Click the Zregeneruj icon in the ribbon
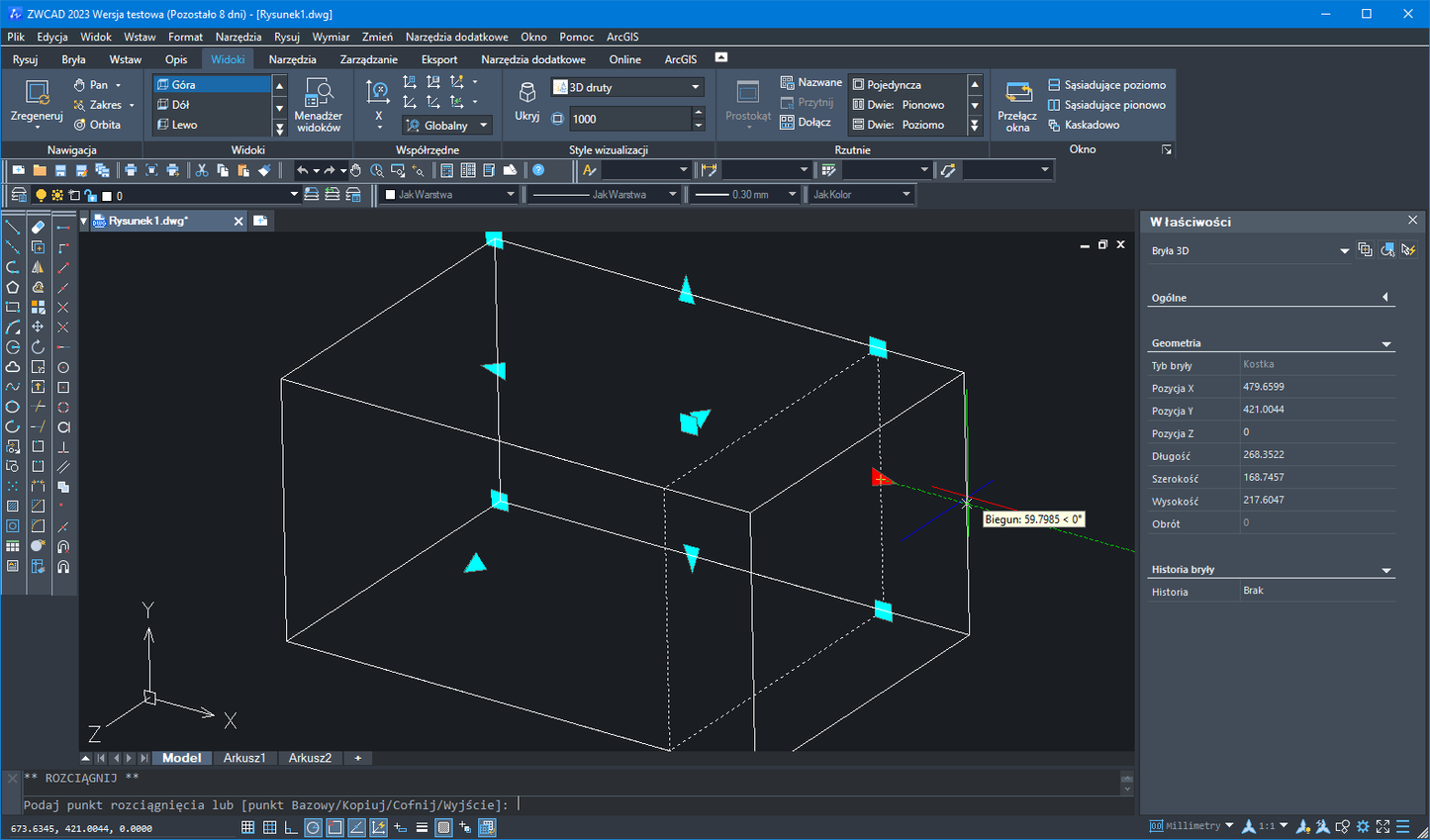1430x840 pixels. point(37,95)
